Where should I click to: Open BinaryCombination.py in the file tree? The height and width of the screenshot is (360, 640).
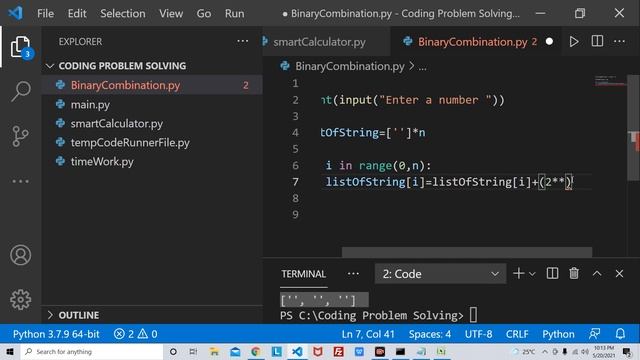(x=152, y=85)
